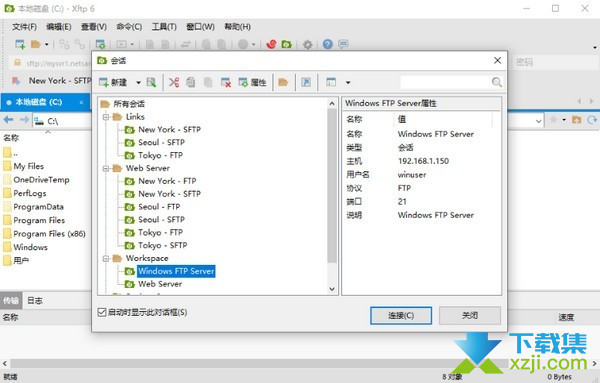Click the favorites star icon in the address bar

point(554,121)
